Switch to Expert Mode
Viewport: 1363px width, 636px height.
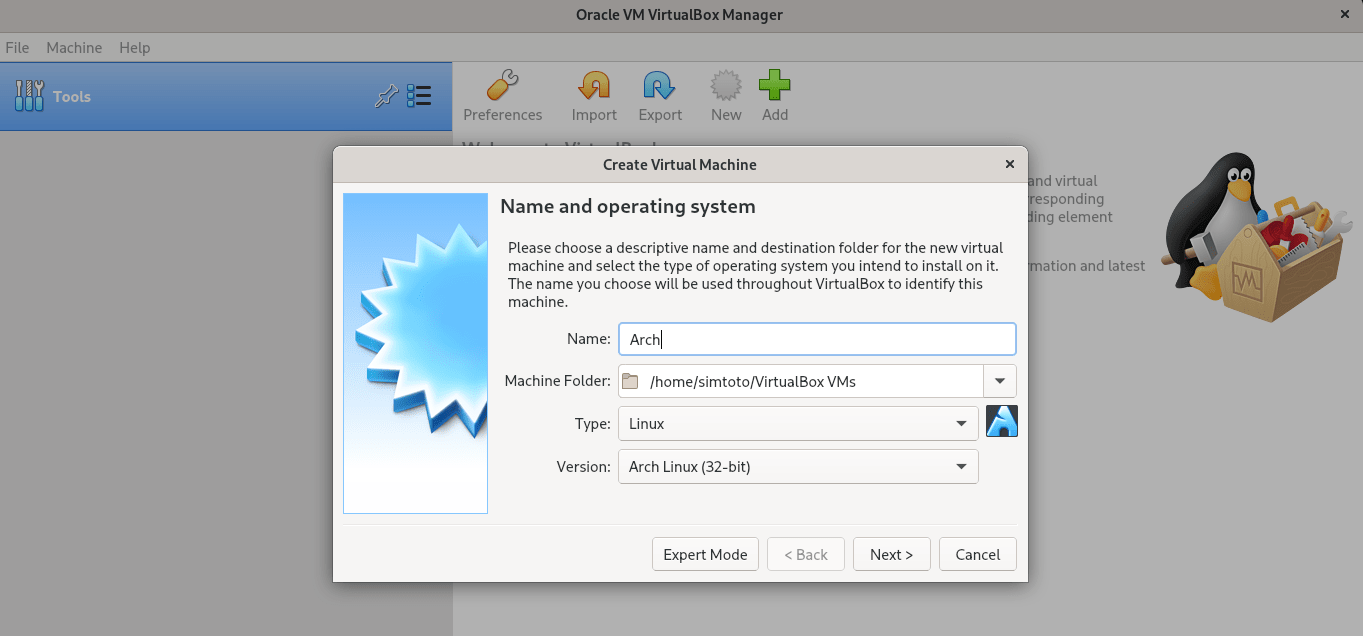(x=705, y=554)
